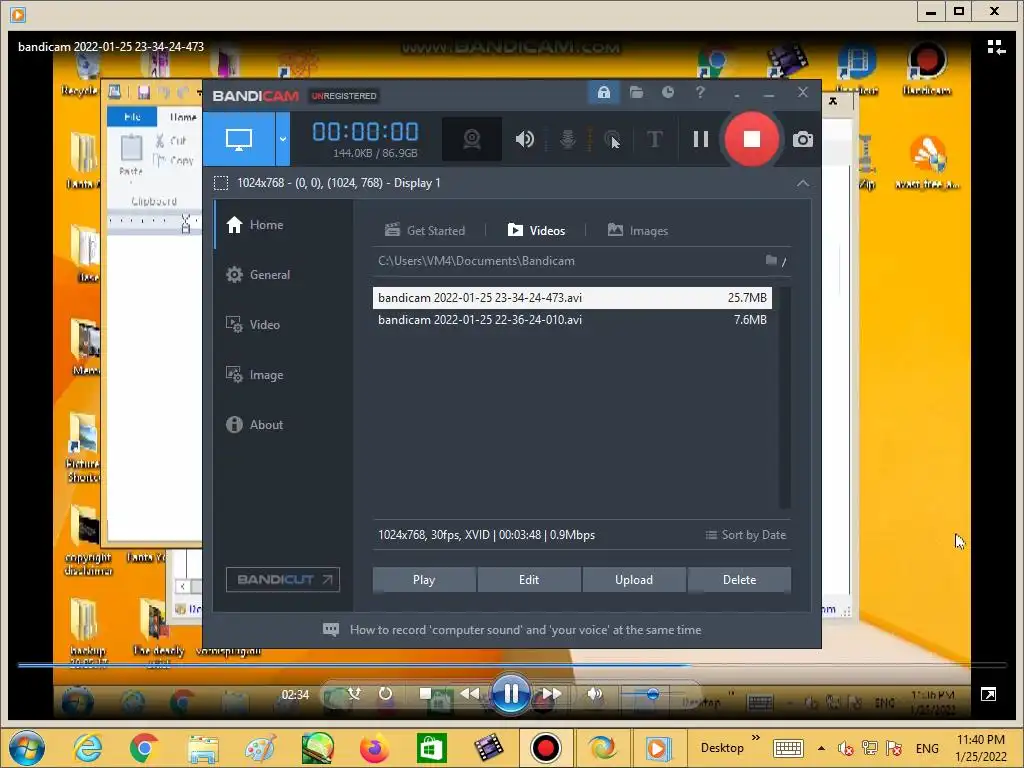Toggle the mouse cursor effect icon
Image resolution: width=1024 pixels, height=768 pixels.
(x=612, y=138)
